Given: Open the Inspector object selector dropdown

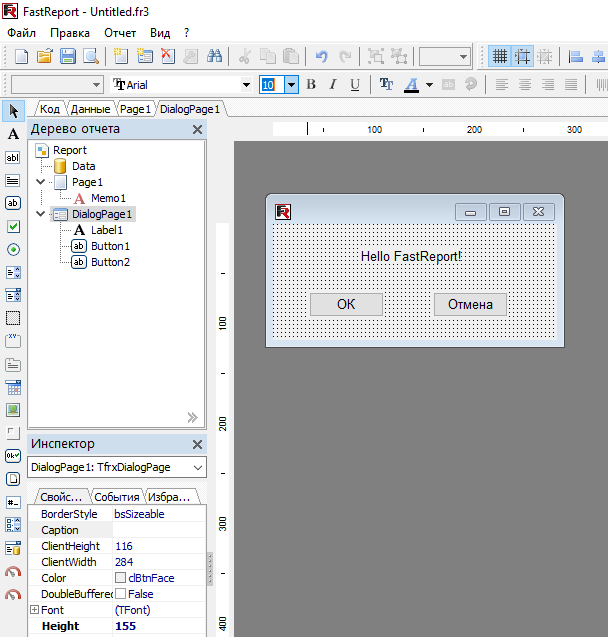Looking at the screenshot, I should 197,467.
